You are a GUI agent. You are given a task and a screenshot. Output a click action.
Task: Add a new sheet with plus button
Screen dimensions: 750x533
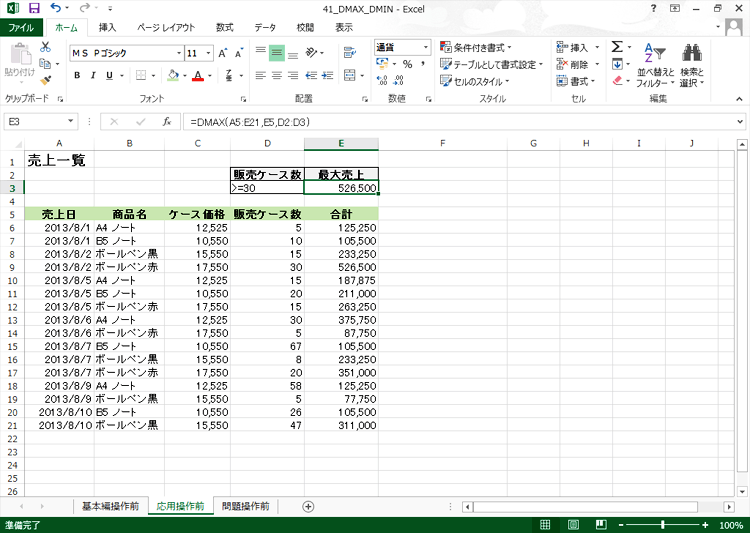coord(309,507)
